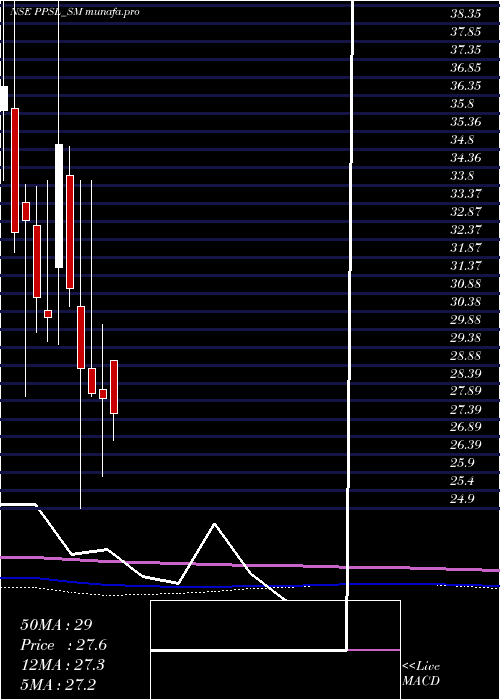500x700 pixels.
Task: Open the Live MACD label
Action: coord(421,674)
